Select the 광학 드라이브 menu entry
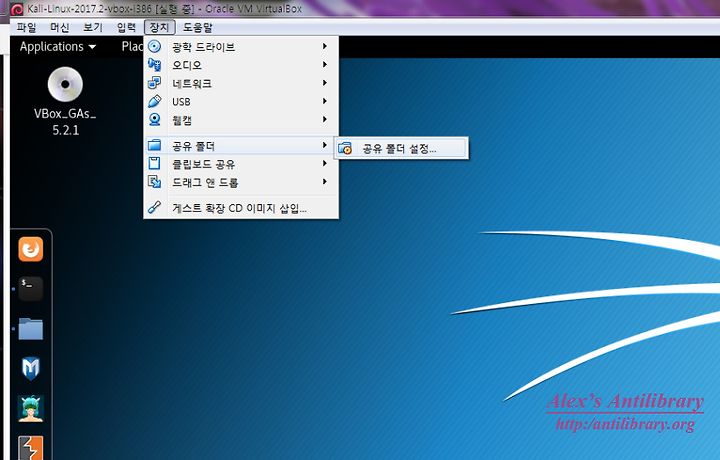Viewport: 720px width, 460px height. (x=242, y=46)
